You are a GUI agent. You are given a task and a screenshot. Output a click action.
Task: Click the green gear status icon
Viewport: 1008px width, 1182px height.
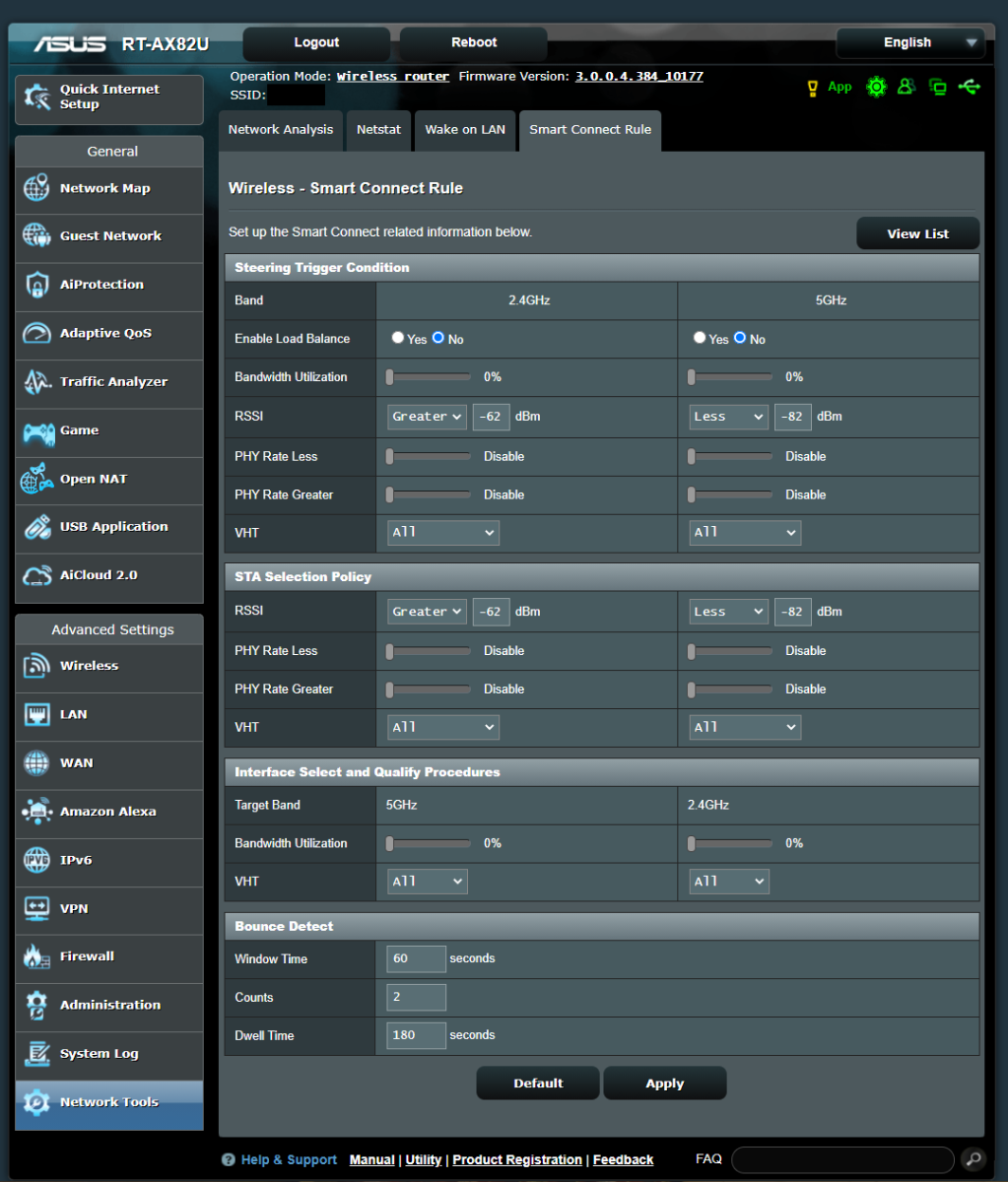pos(876,87)
